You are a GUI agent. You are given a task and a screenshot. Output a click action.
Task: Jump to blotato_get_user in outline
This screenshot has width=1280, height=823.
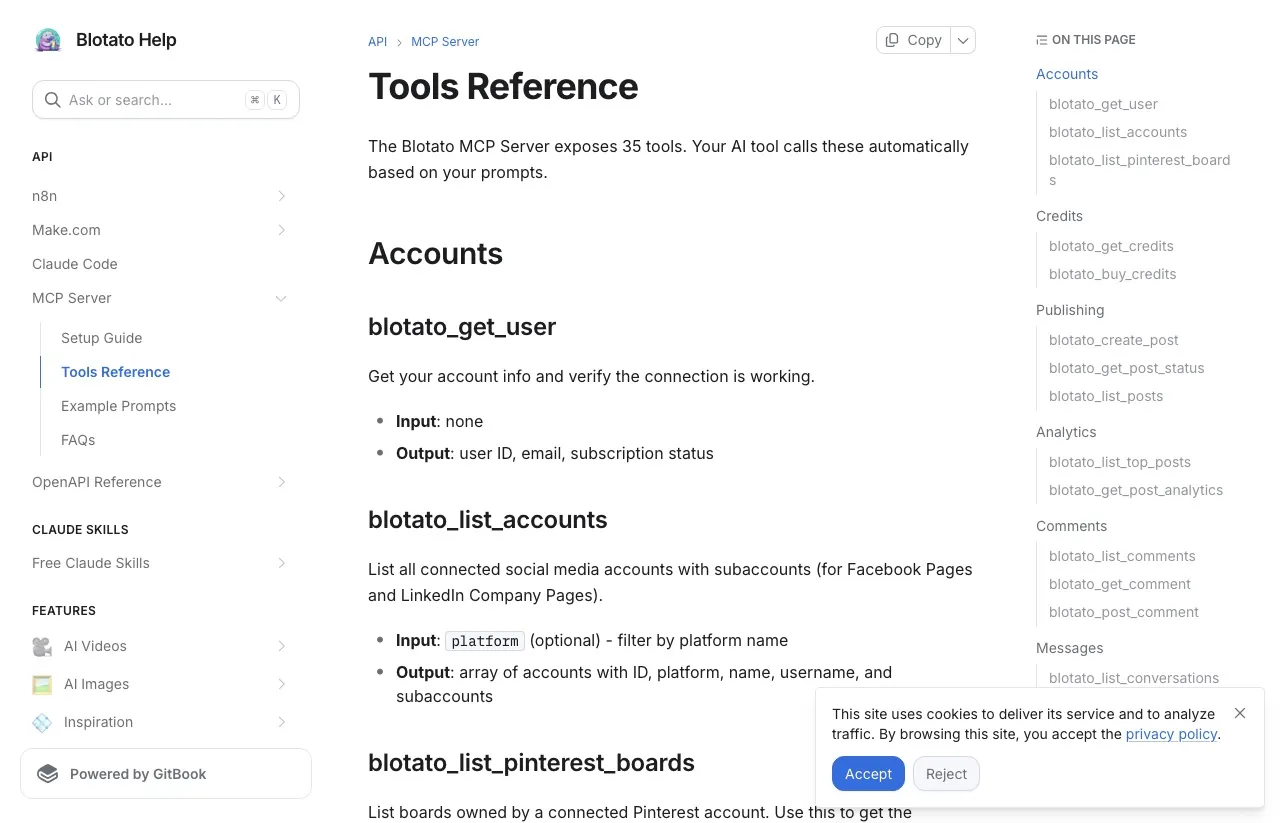(x=1103, y=104)
